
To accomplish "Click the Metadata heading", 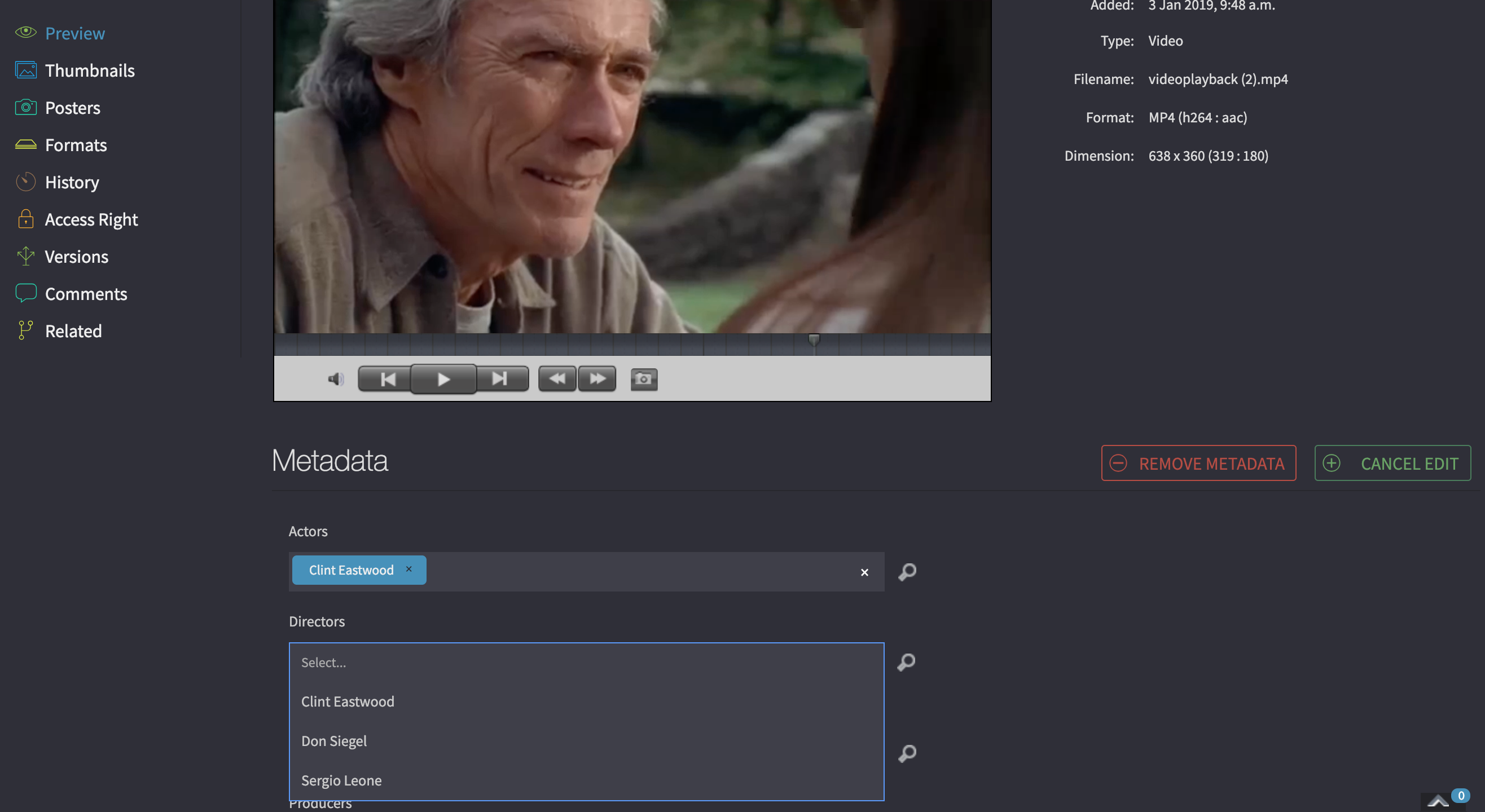I will (329, 461).
